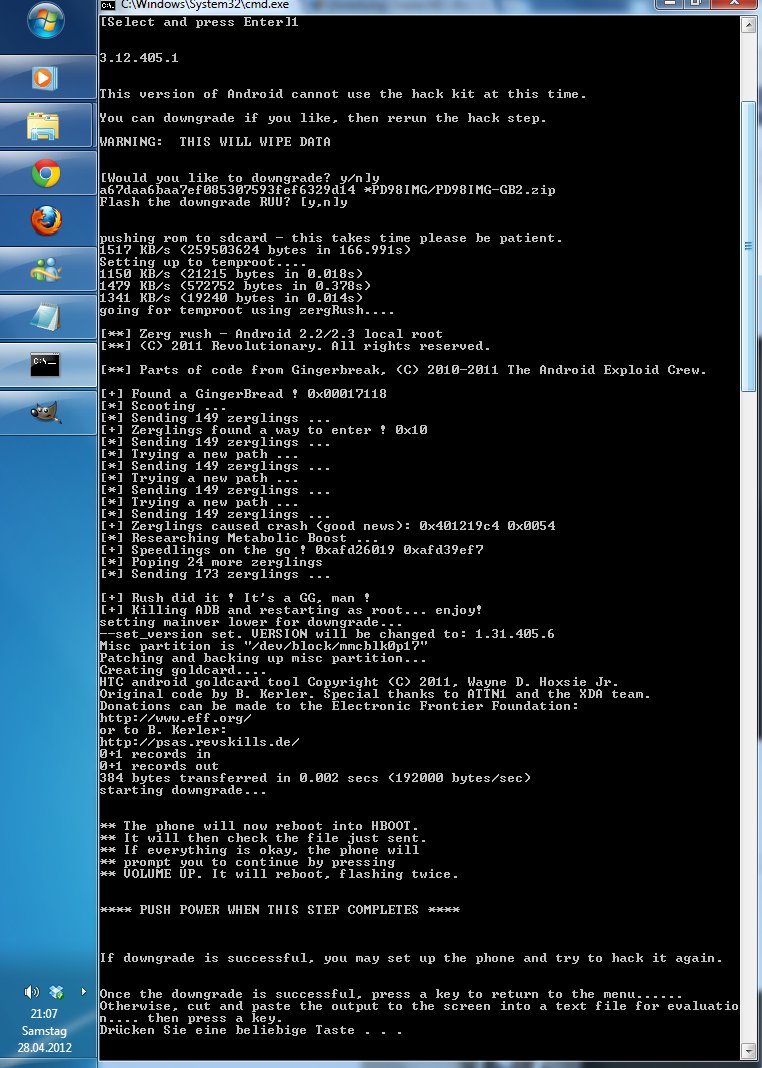Click 'Zerglings caused crash (good news)' line
Image resolution: width=762 pixels, height=1068 pixels.
pyautogui.click(x=328, y=526)
